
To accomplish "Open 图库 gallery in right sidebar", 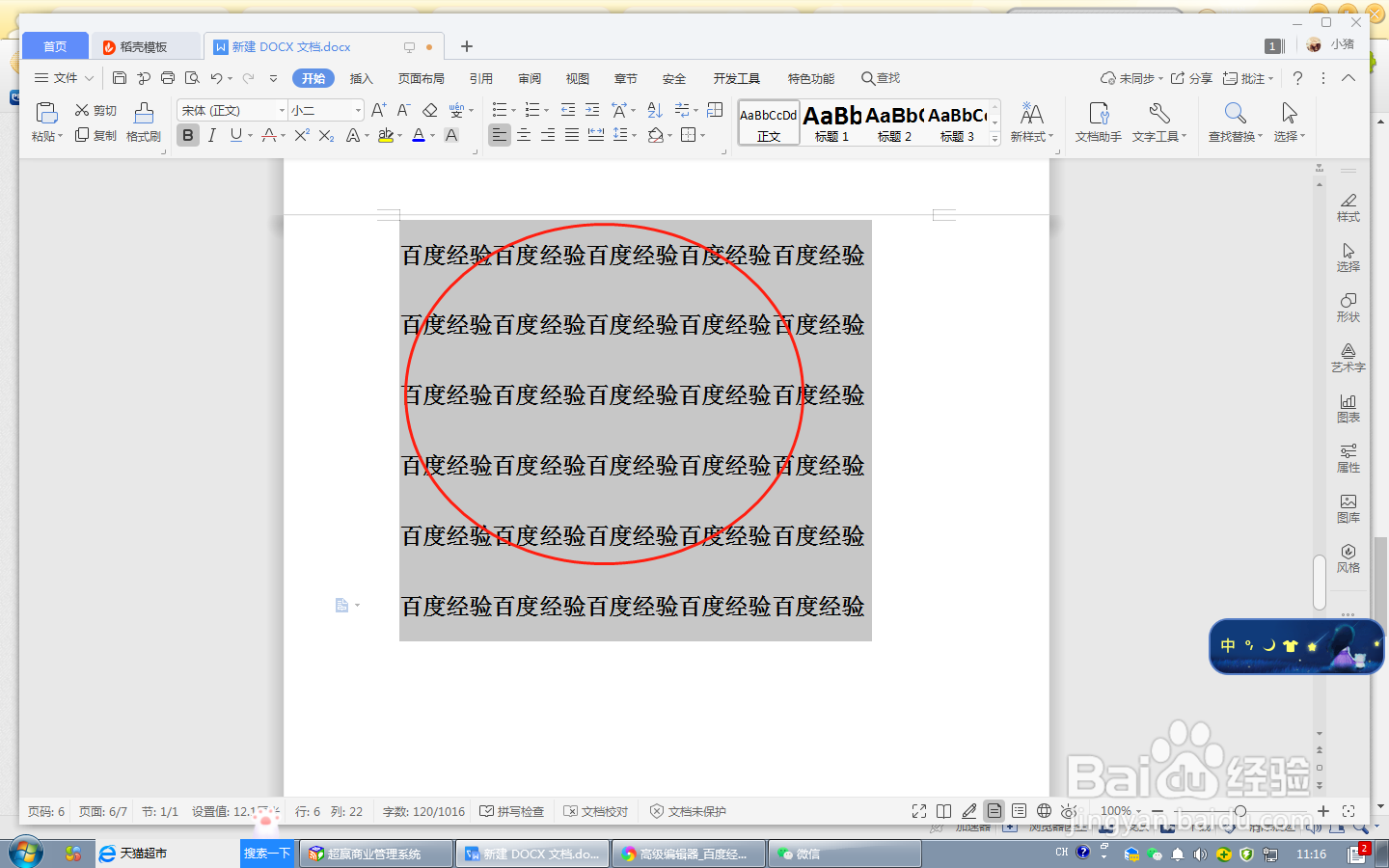I will click(x=1348, y=508).
